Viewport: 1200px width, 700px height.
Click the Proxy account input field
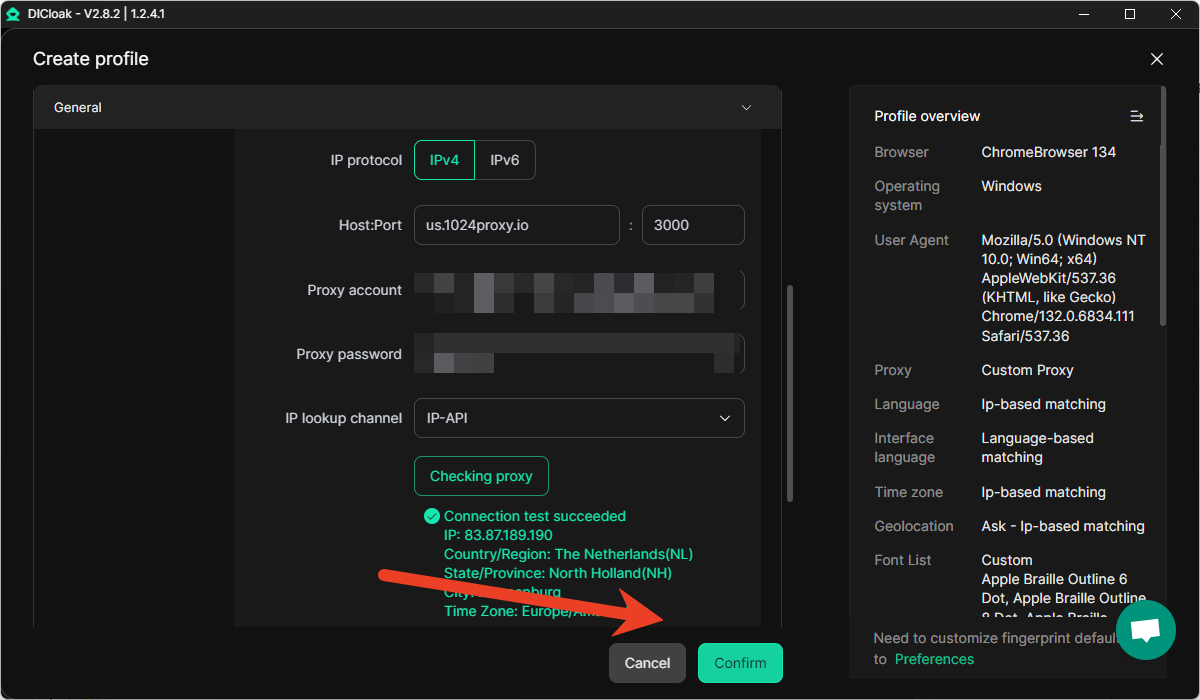(578, 290)
